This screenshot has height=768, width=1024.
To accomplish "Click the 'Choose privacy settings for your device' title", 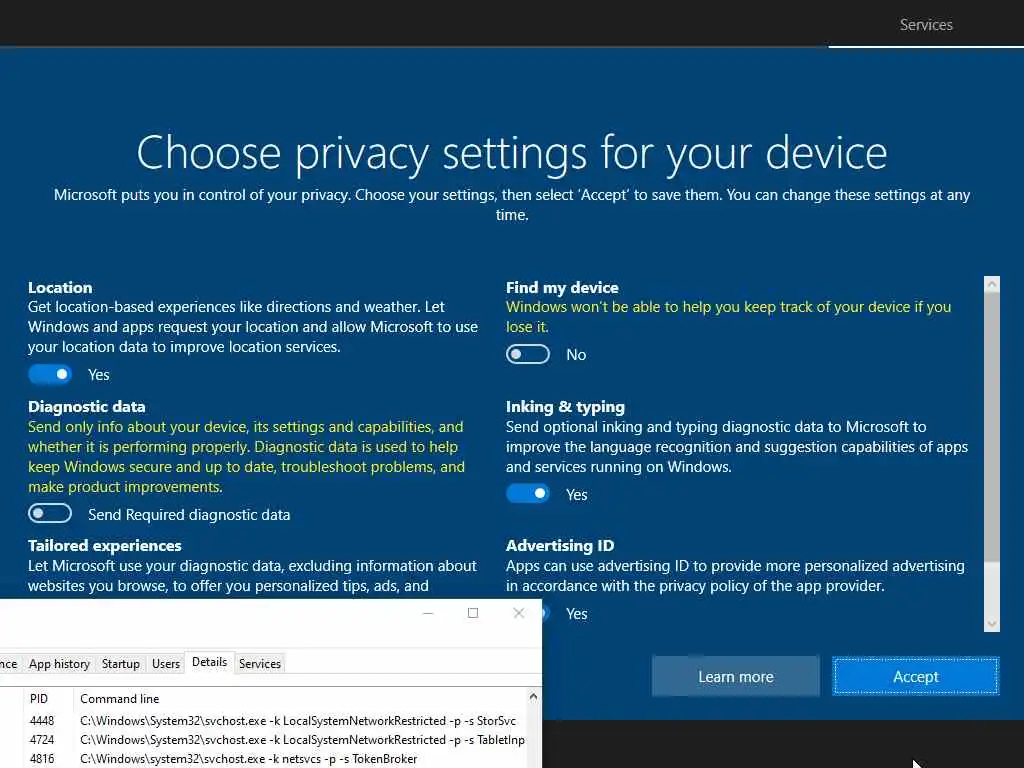I will pyautogui.click(x=512, y=153).
